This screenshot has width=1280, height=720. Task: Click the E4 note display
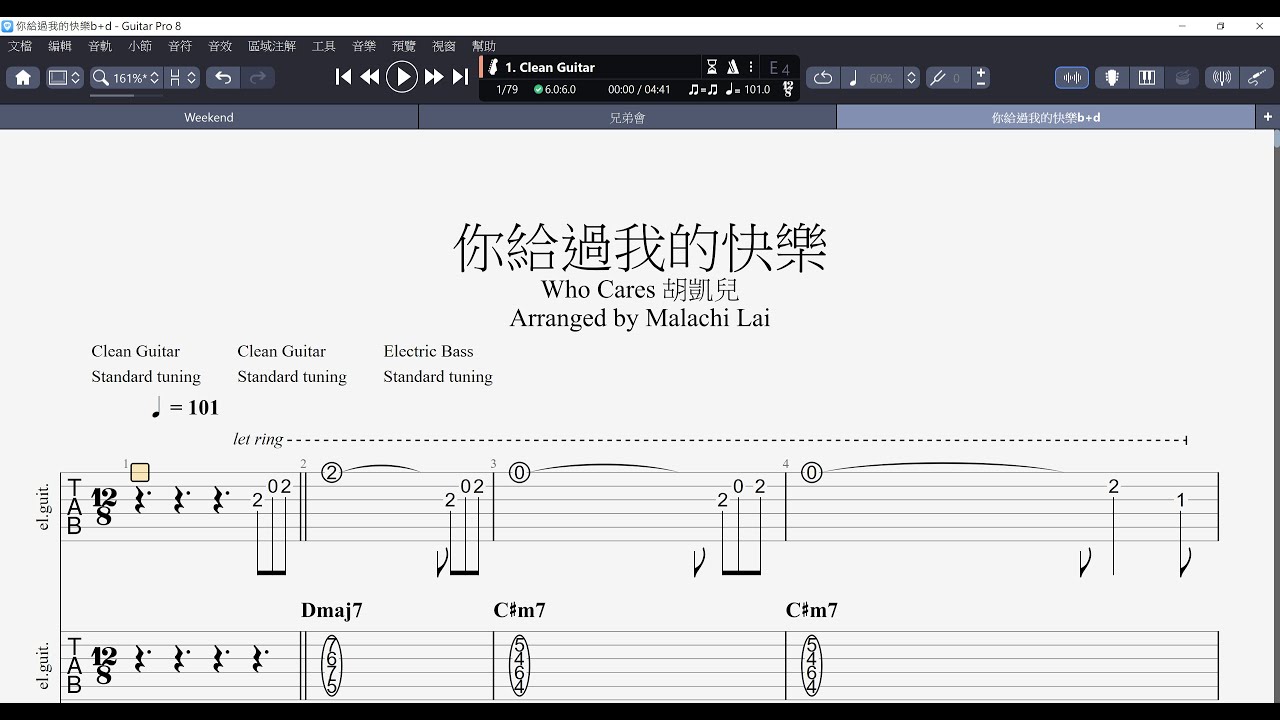[x=779, y=68]
